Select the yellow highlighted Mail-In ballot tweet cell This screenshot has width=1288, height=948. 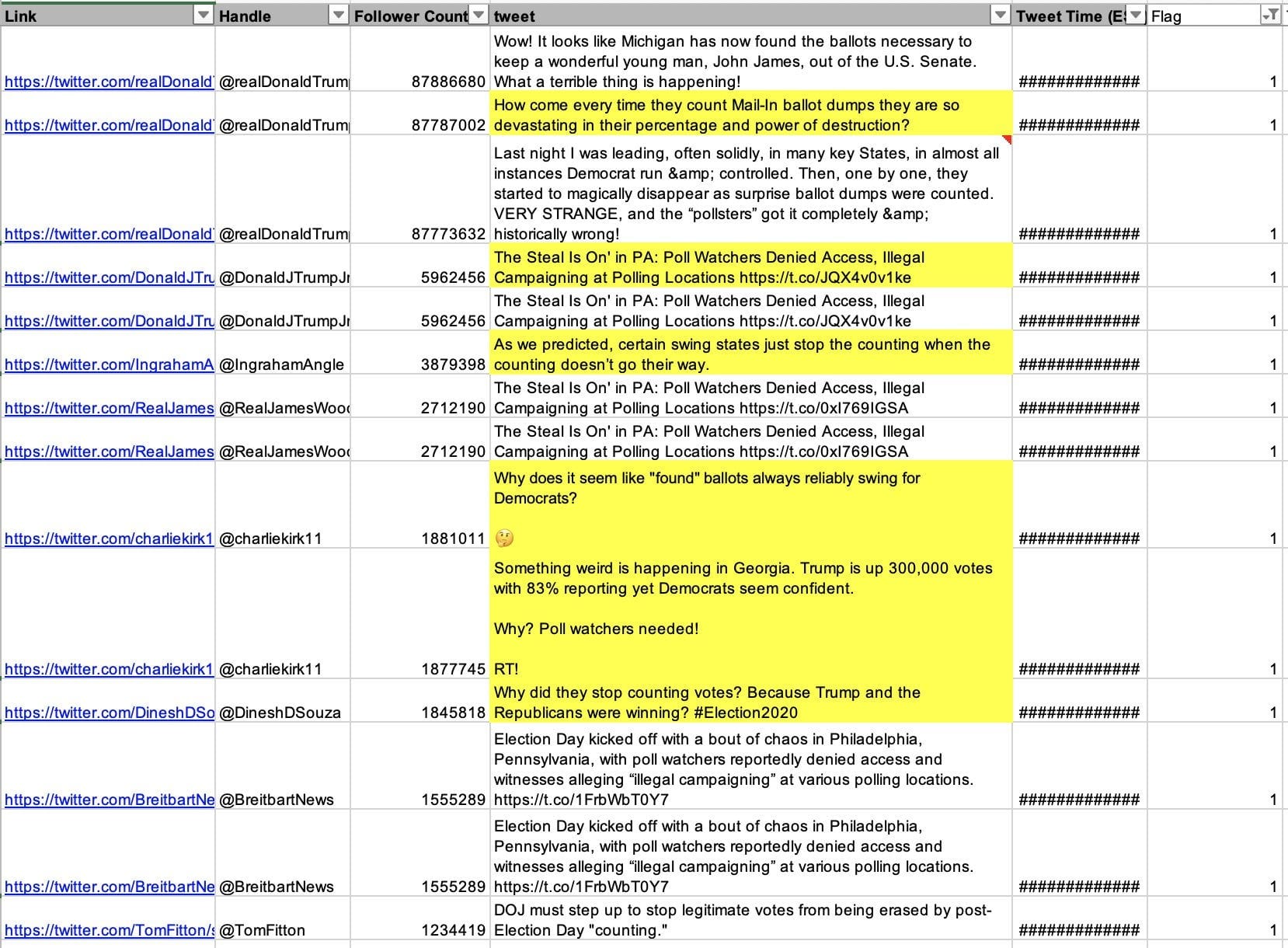[x=751, y=115]
